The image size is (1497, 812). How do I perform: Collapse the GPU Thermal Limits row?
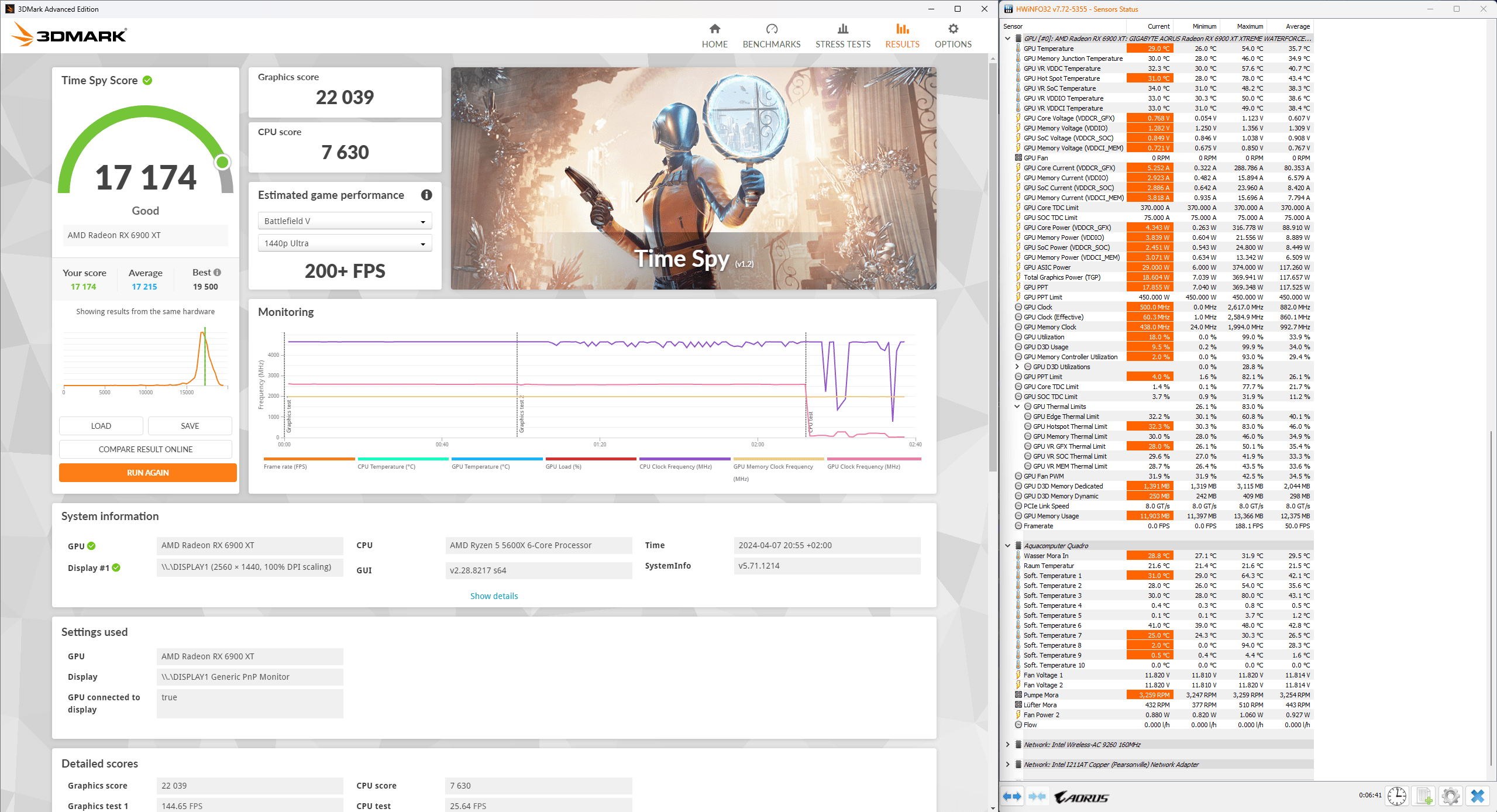coord(1017,407)
